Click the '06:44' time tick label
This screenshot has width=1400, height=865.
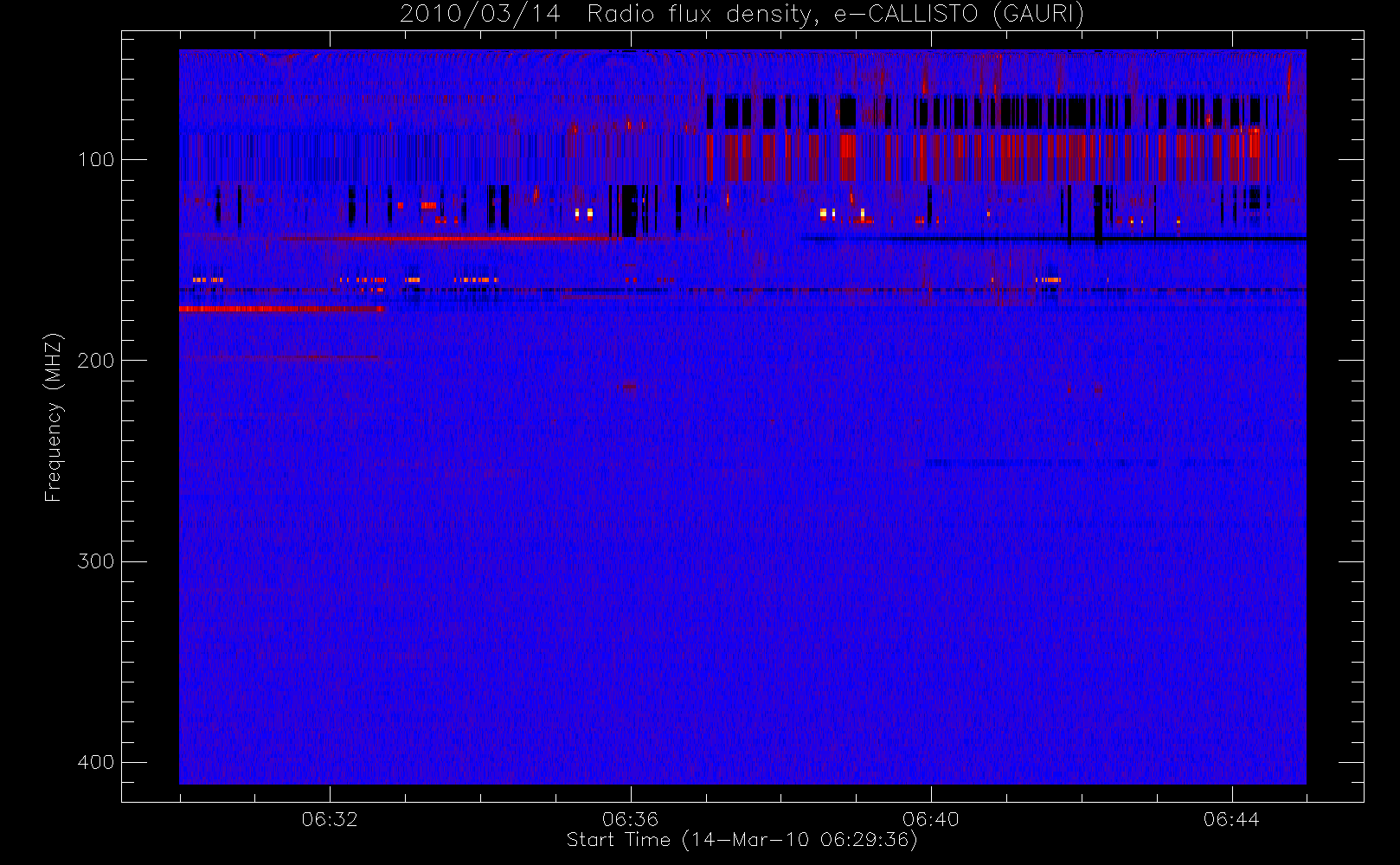click(x=1232, y=819)
